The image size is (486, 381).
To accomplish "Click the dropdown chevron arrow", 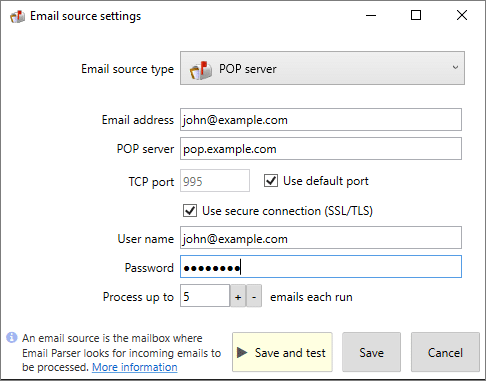I will click(455, 67).
